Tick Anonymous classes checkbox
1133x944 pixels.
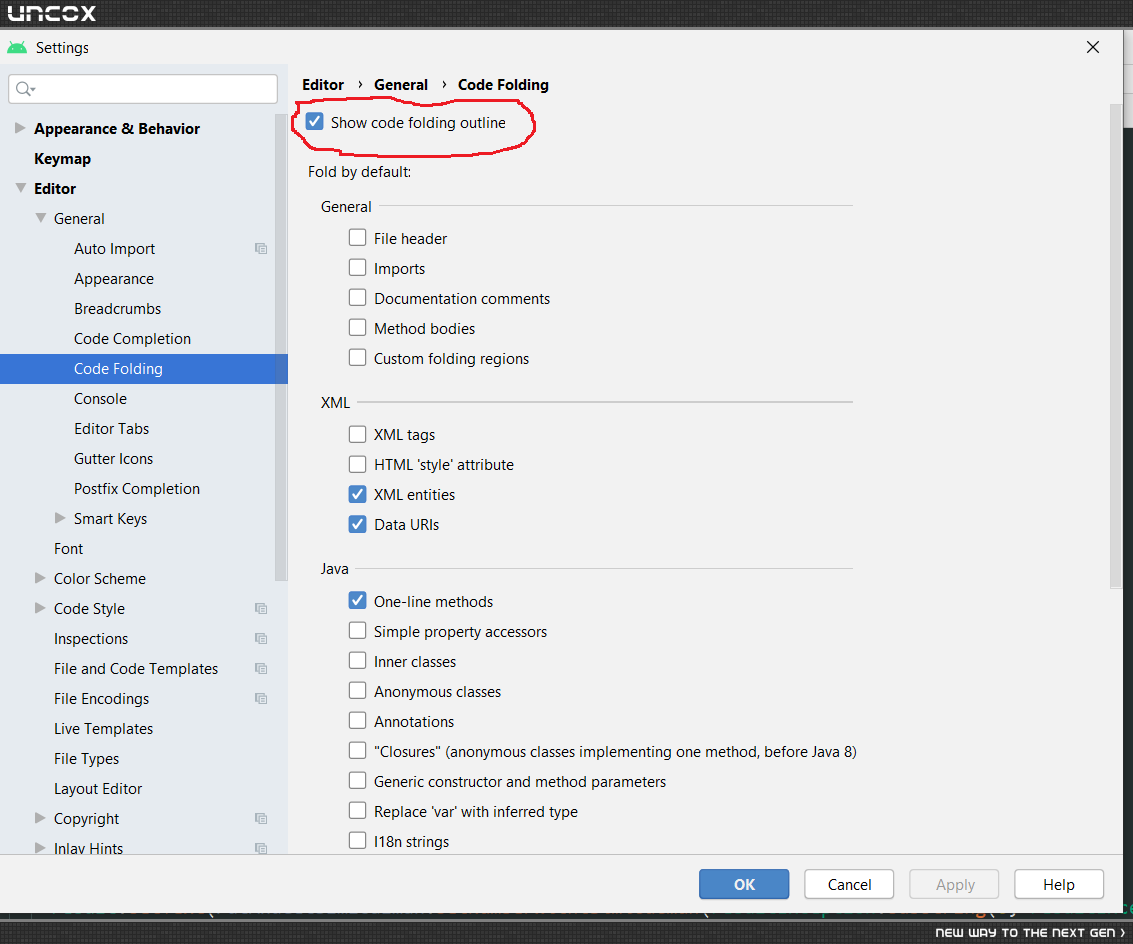click(357, 691)
